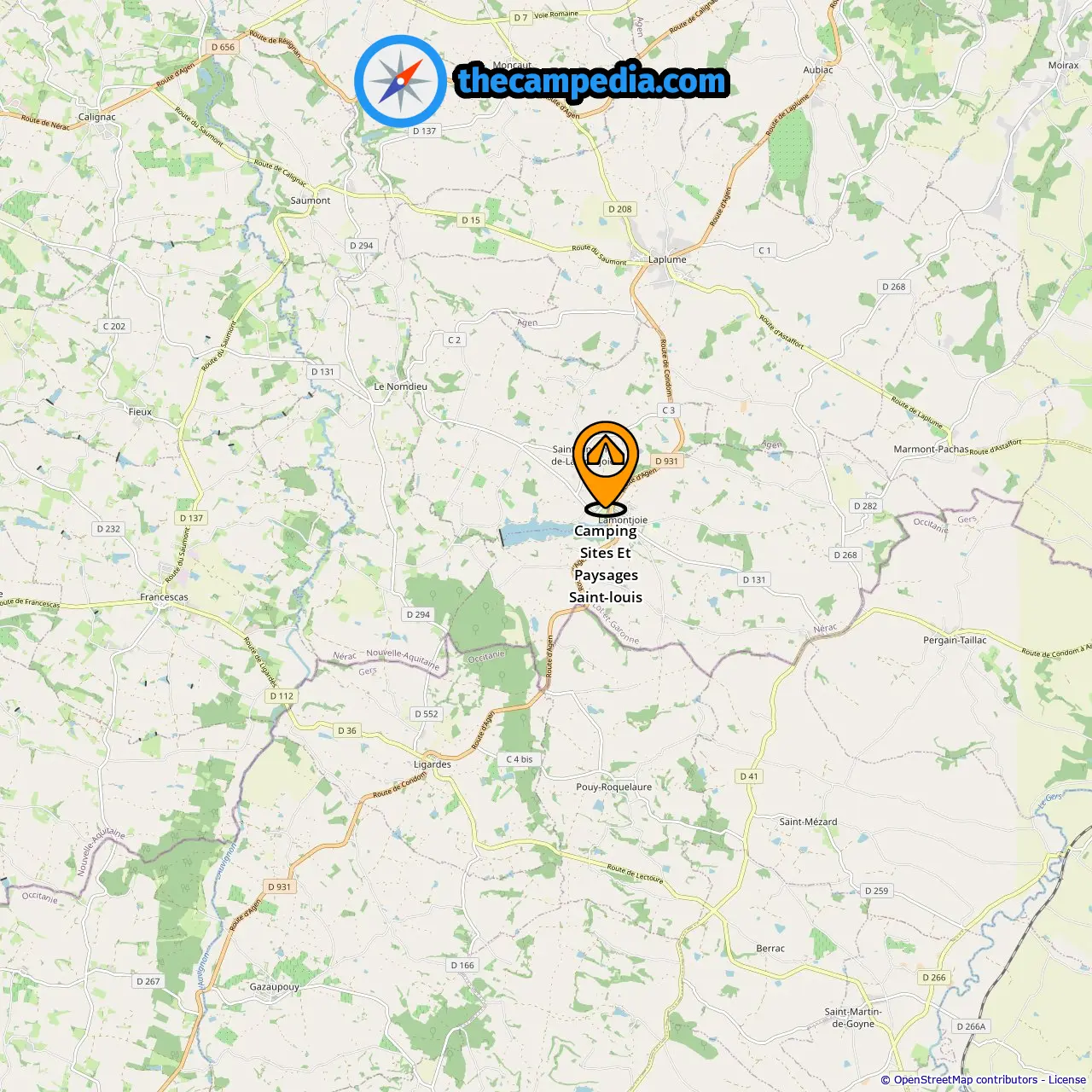Viewport: 1092px width, 1092px height.
Task: Click the Calignac village label
Action: click(x=96, y=117)
